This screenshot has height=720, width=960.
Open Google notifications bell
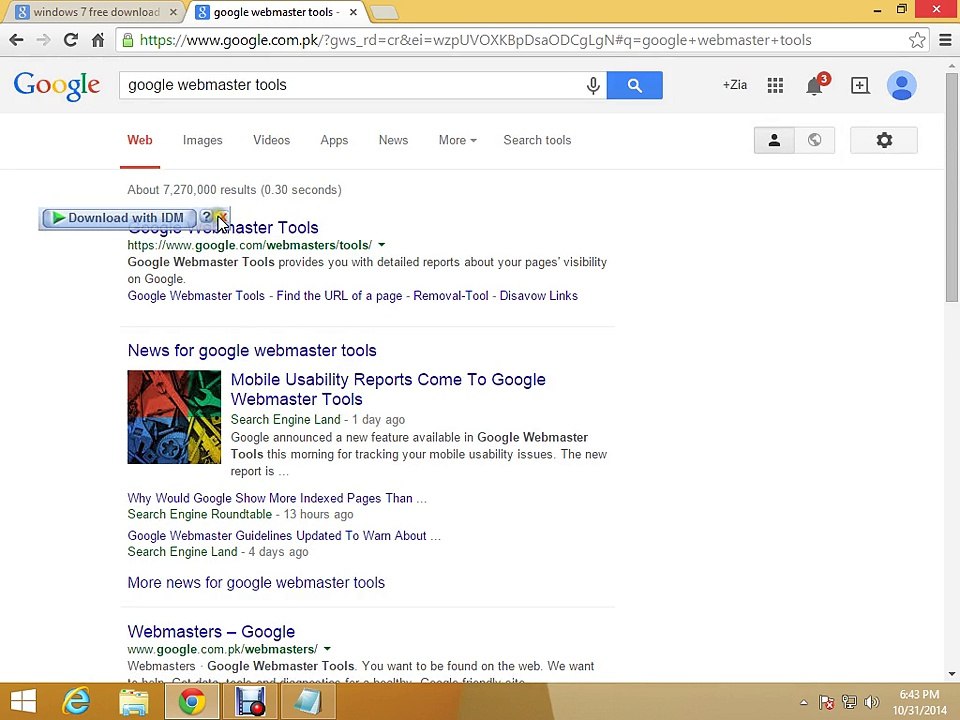pos(815,86)
